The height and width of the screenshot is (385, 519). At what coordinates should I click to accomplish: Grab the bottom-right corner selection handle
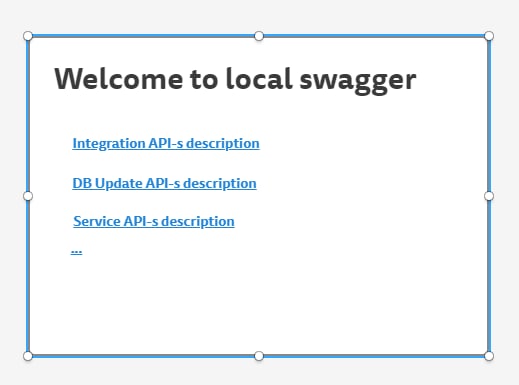[x=489, y=356]
